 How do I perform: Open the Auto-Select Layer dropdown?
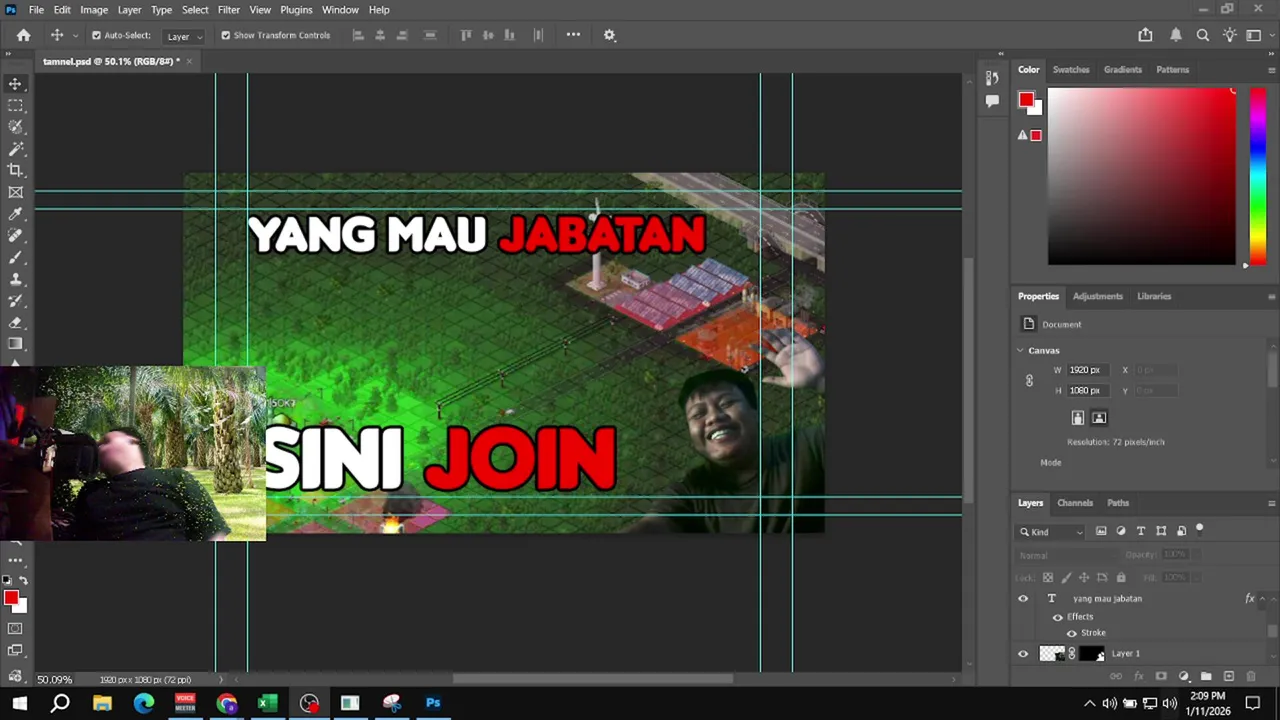point(184,36)
